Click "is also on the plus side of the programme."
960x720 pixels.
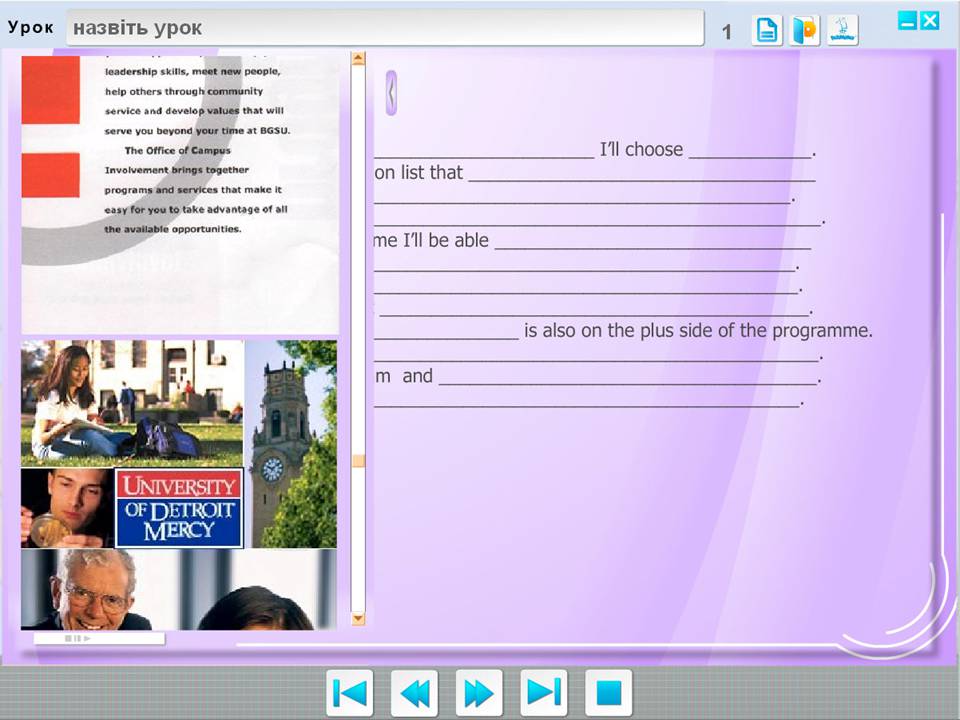tap(698, 331)
